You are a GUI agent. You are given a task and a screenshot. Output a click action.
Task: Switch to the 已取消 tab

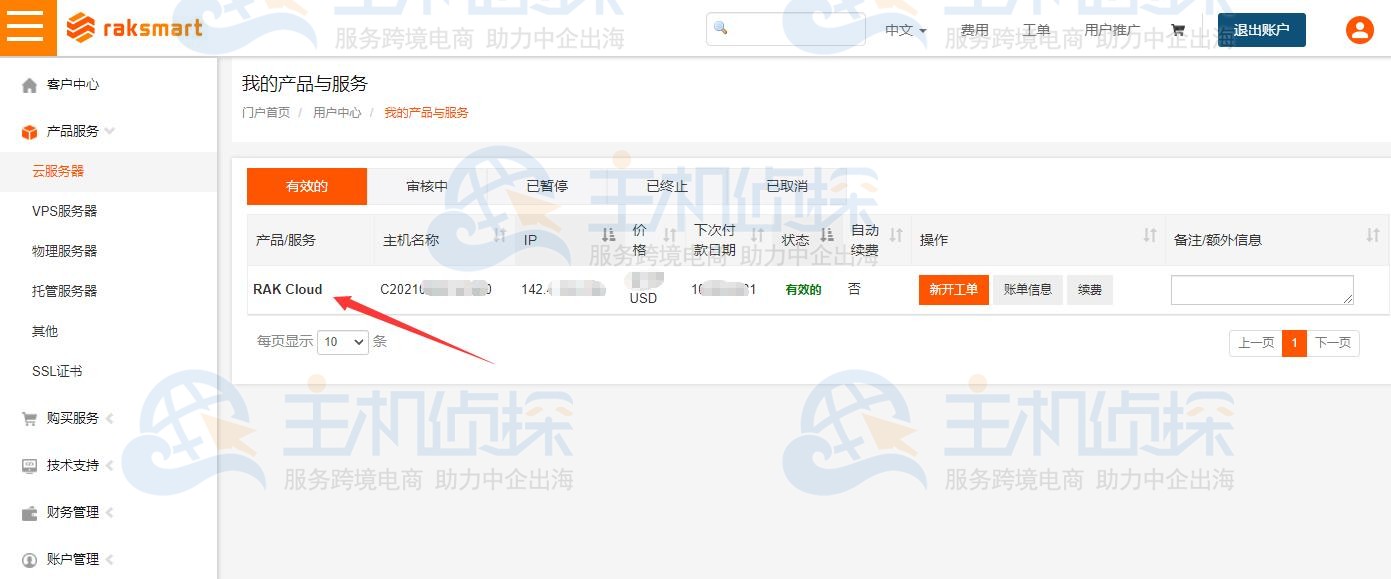[x=785, y=186]
